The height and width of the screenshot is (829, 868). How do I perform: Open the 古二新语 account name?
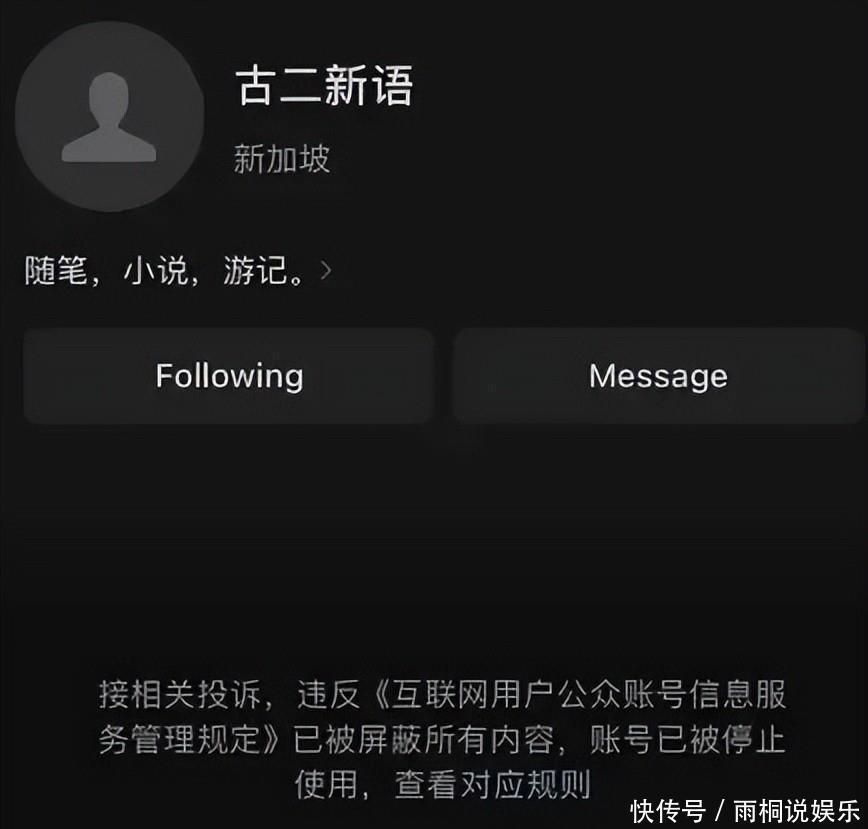tap(324, 85)
